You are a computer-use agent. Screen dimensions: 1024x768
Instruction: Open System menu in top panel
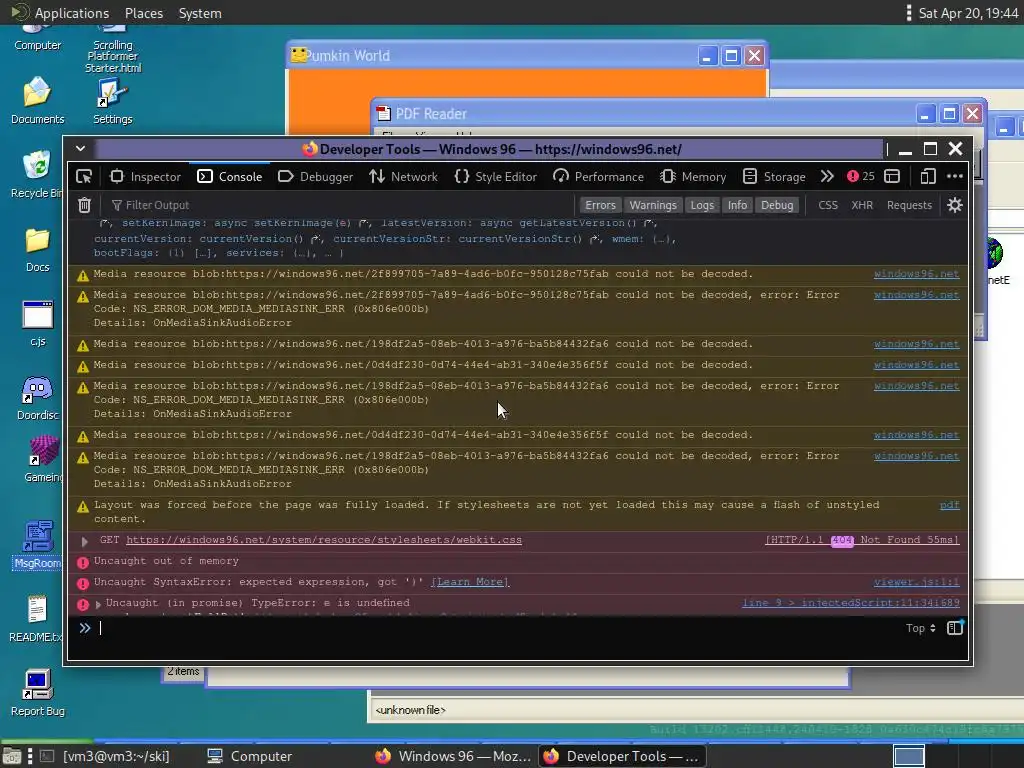click(200, 13)
